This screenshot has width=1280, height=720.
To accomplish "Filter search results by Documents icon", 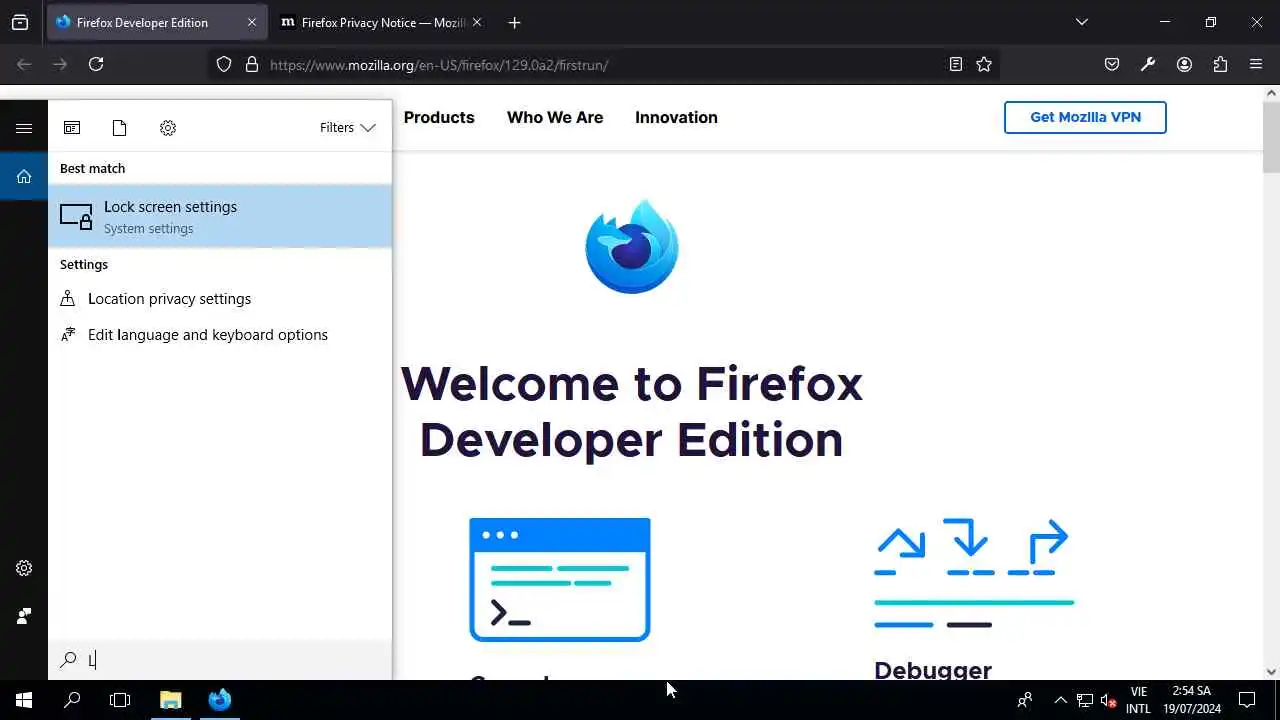I will point(120,128).
